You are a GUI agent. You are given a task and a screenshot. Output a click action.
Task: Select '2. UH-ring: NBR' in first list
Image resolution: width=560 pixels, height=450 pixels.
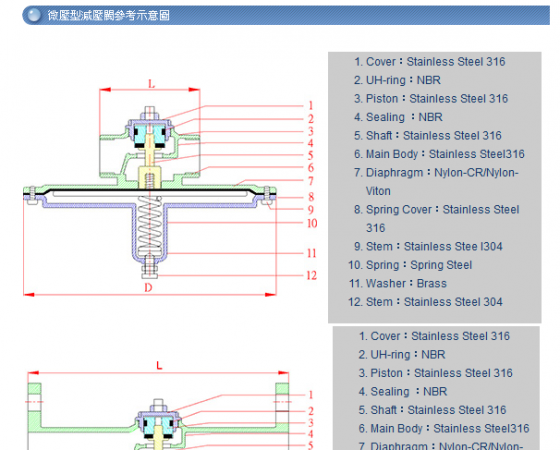pos(397,80)
